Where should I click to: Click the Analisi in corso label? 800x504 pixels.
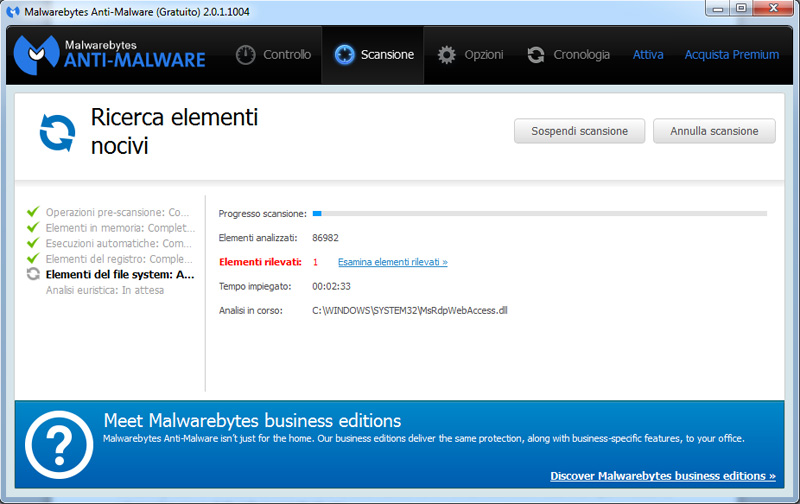point(251,310)
